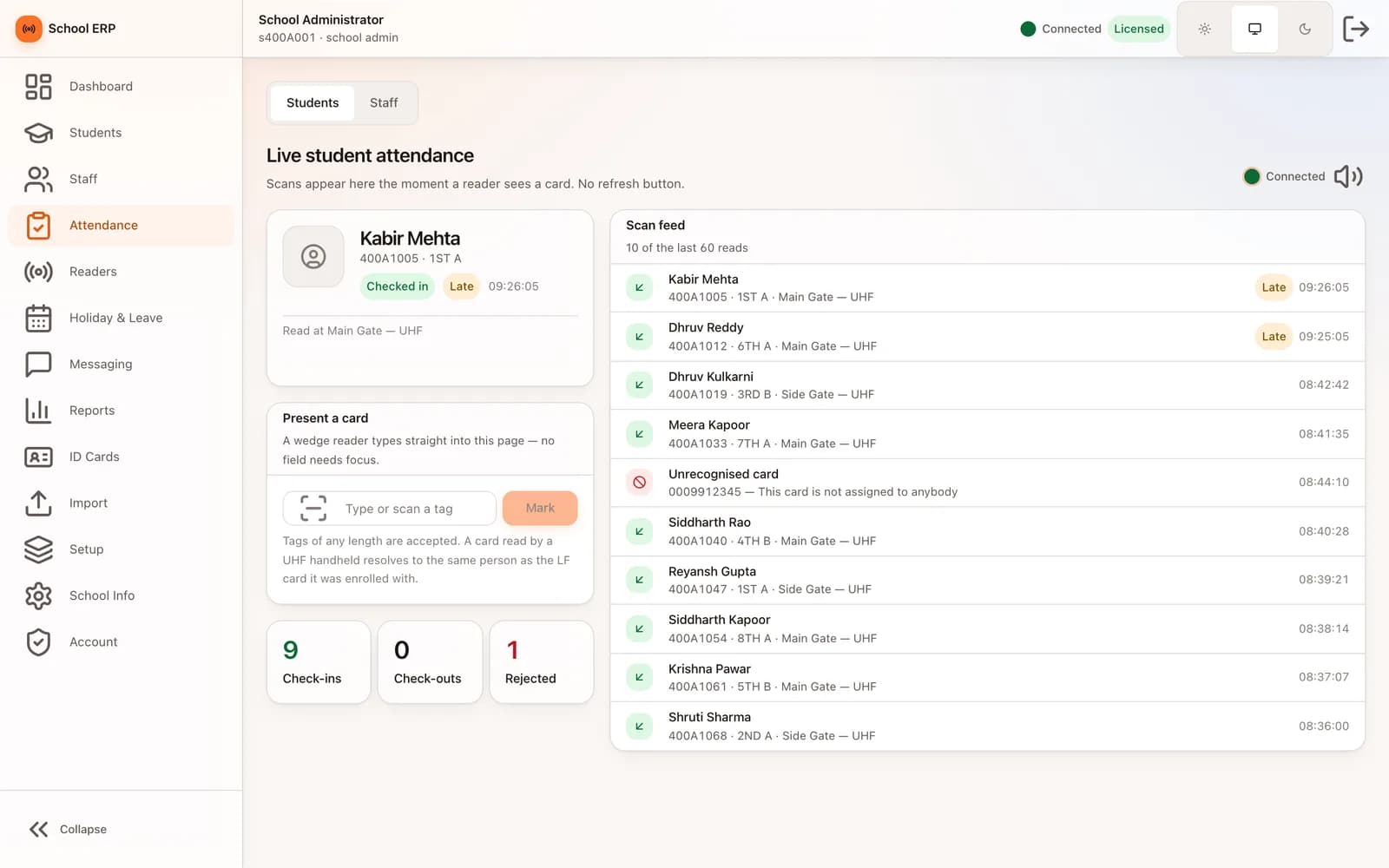This screenshot has height=868, width=1389.
Task: Click 08:42:42 time on Dhruv Kulkarni row
Action: point(1324,385)
